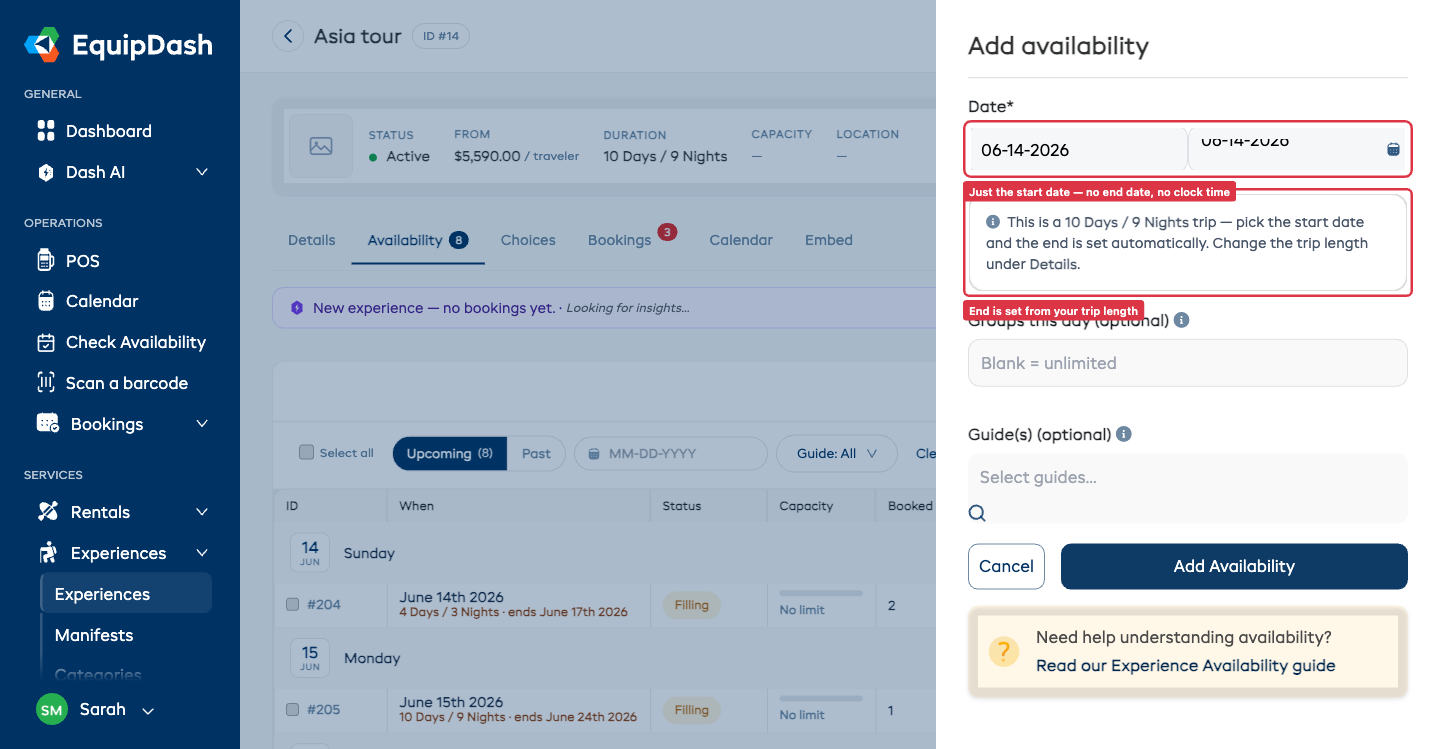Sort by the Status column header

(x=682, y=506)
